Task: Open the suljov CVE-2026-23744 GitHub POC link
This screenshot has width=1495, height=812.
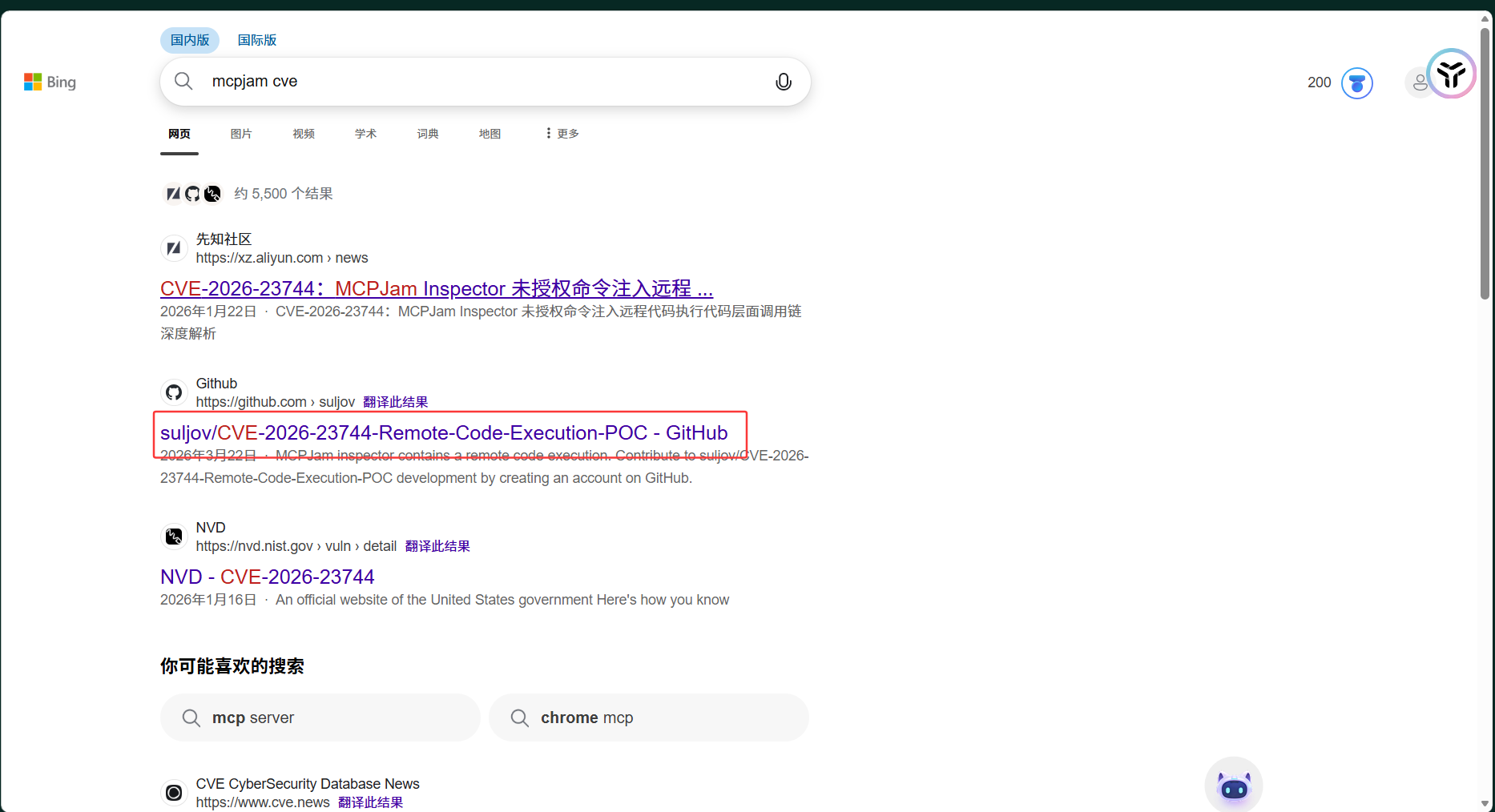Action: (444, 433)
